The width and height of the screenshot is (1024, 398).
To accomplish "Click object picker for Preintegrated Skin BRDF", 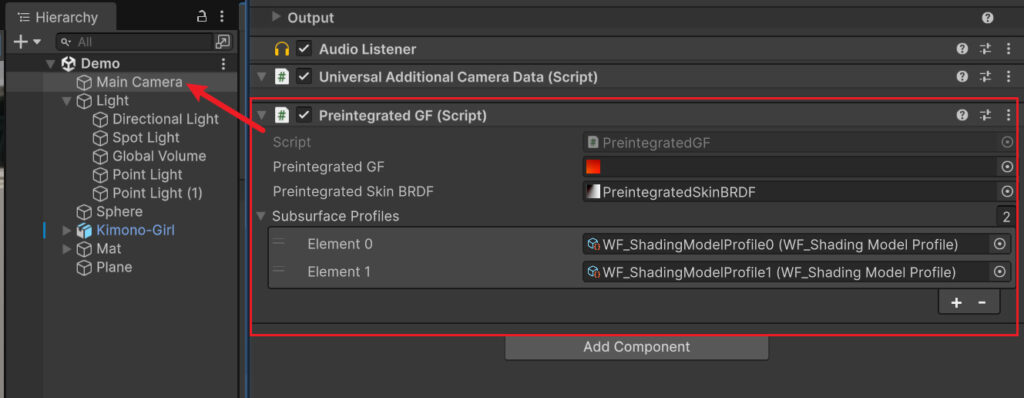I will point(1006,192).
